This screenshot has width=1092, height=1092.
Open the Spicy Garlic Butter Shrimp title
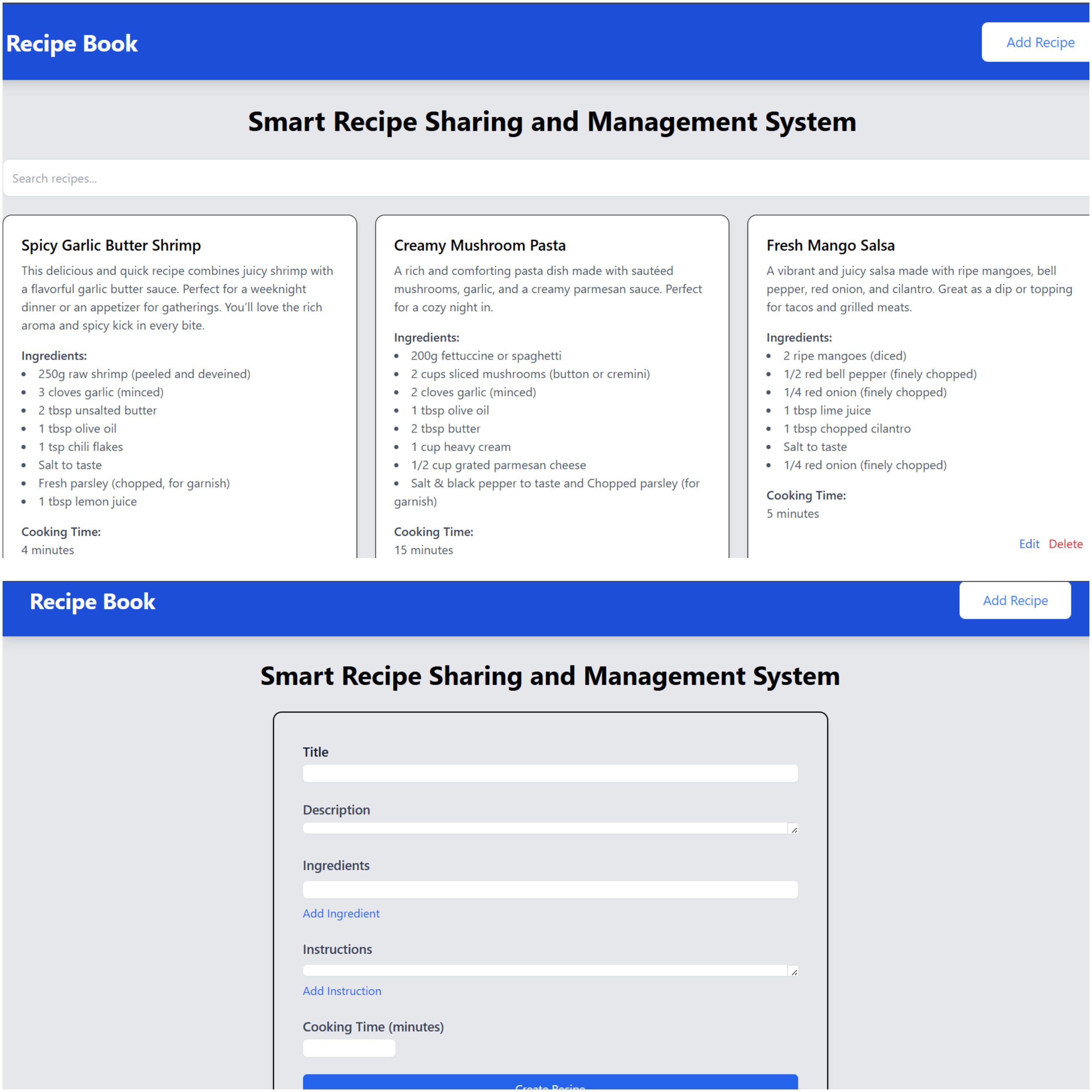(x=111, y=245)
